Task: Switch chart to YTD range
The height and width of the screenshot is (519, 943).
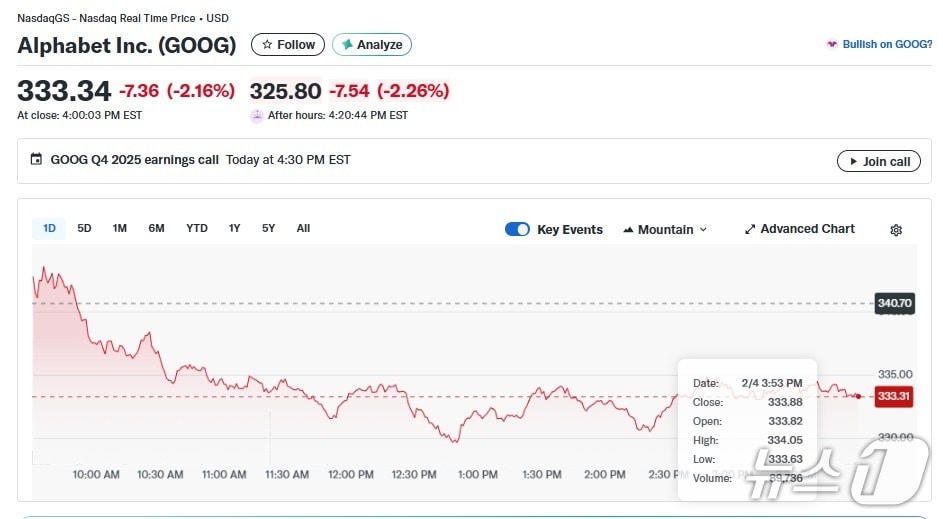Action: point(197,228)
